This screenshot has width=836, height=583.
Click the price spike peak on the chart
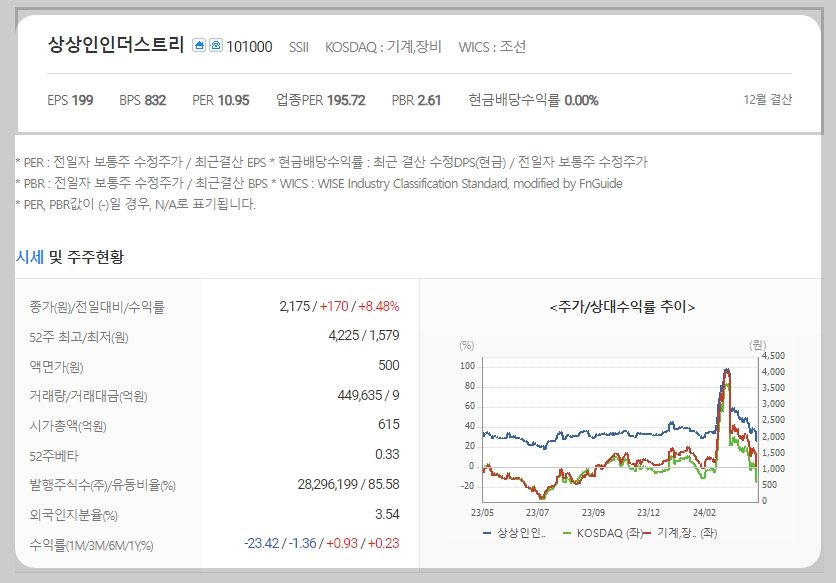pos(727,370)
